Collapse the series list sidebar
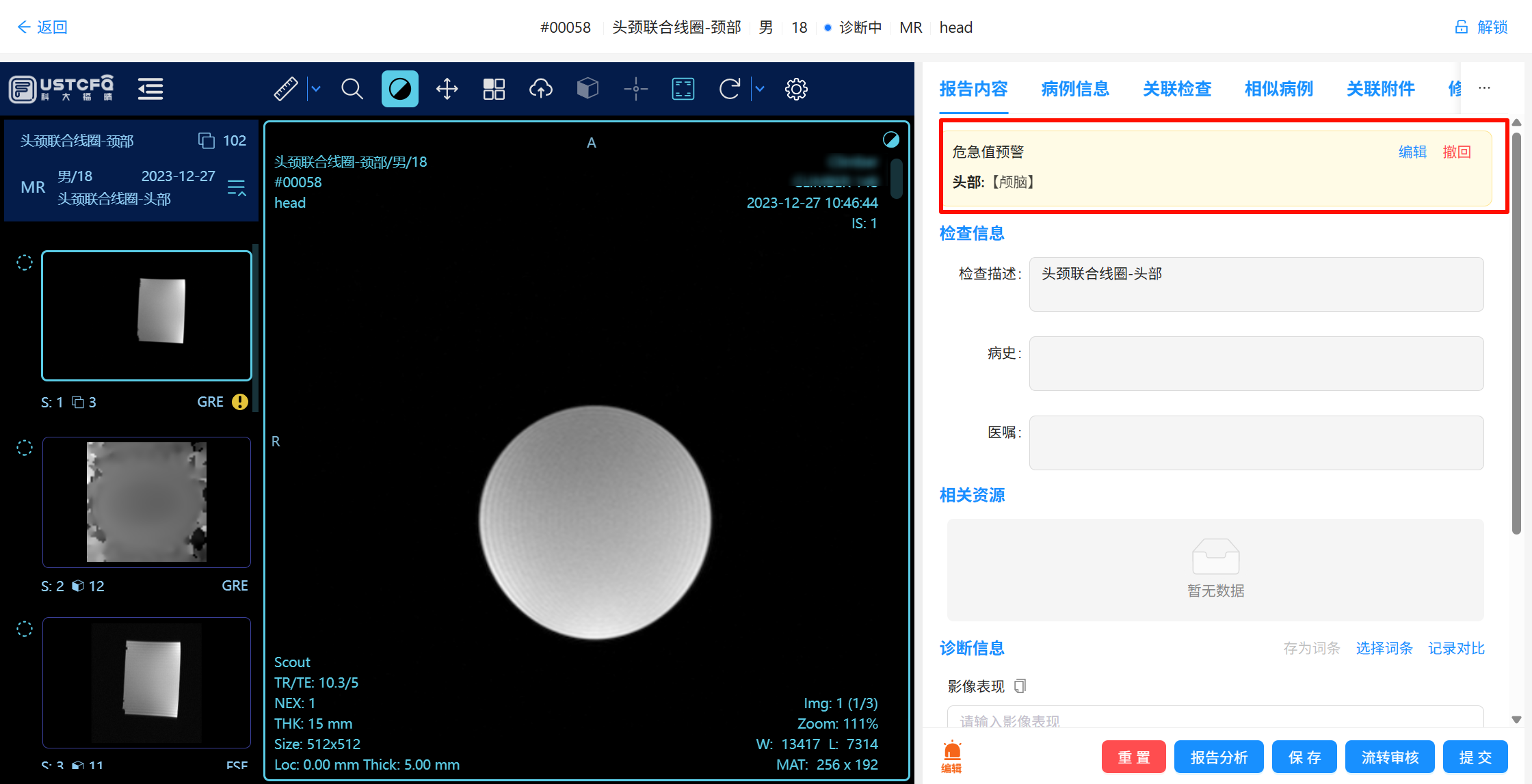 (x=150, y=89)
